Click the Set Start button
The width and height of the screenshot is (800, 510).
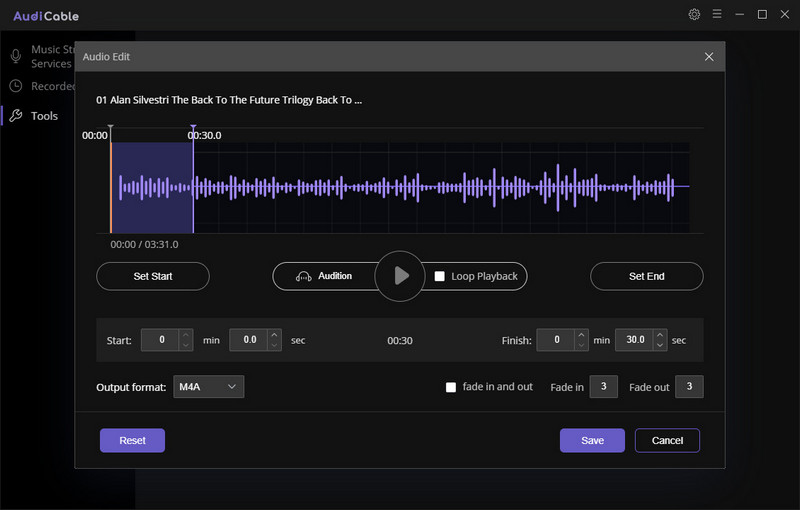tap(153, 276)
